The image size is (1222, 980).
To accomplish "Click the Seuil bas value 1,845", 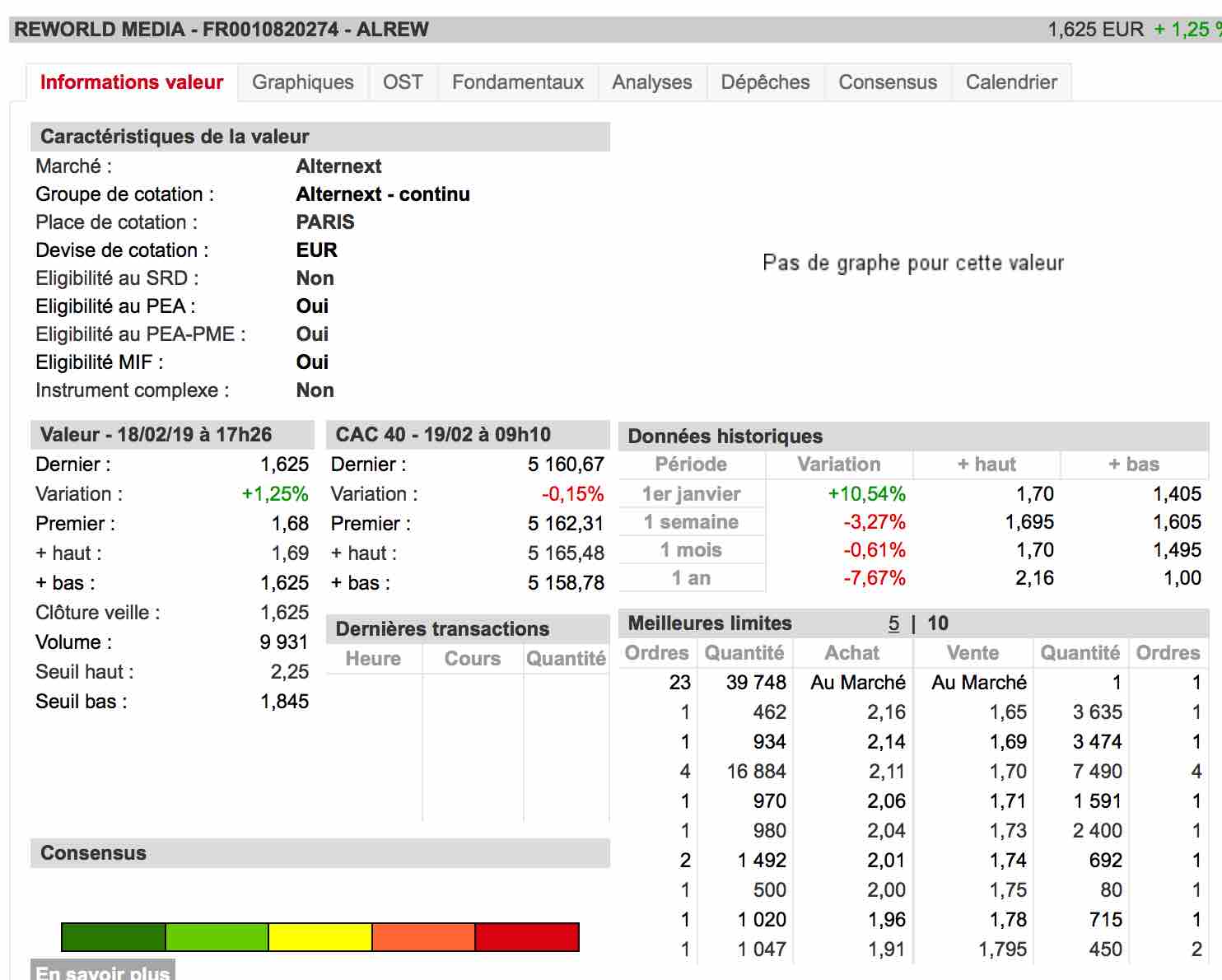I will coord(285,702).
